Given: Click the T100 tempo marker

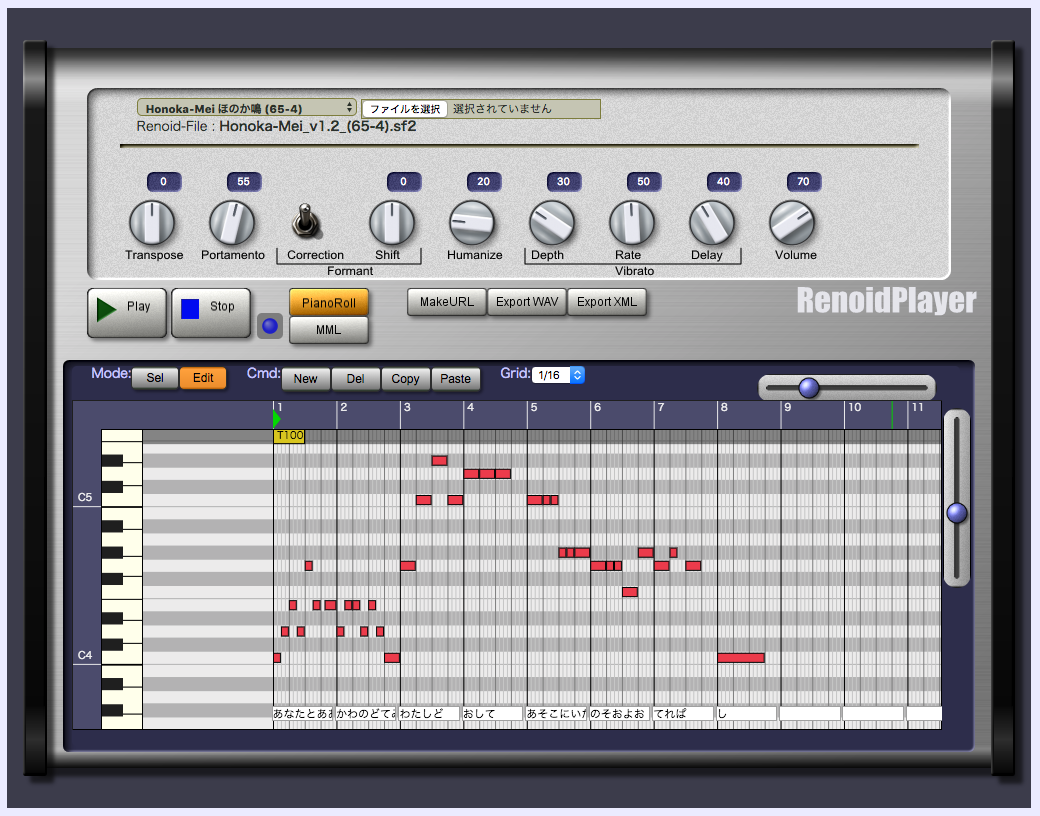Looking at the screenshot, I should [x=289, y=436].
